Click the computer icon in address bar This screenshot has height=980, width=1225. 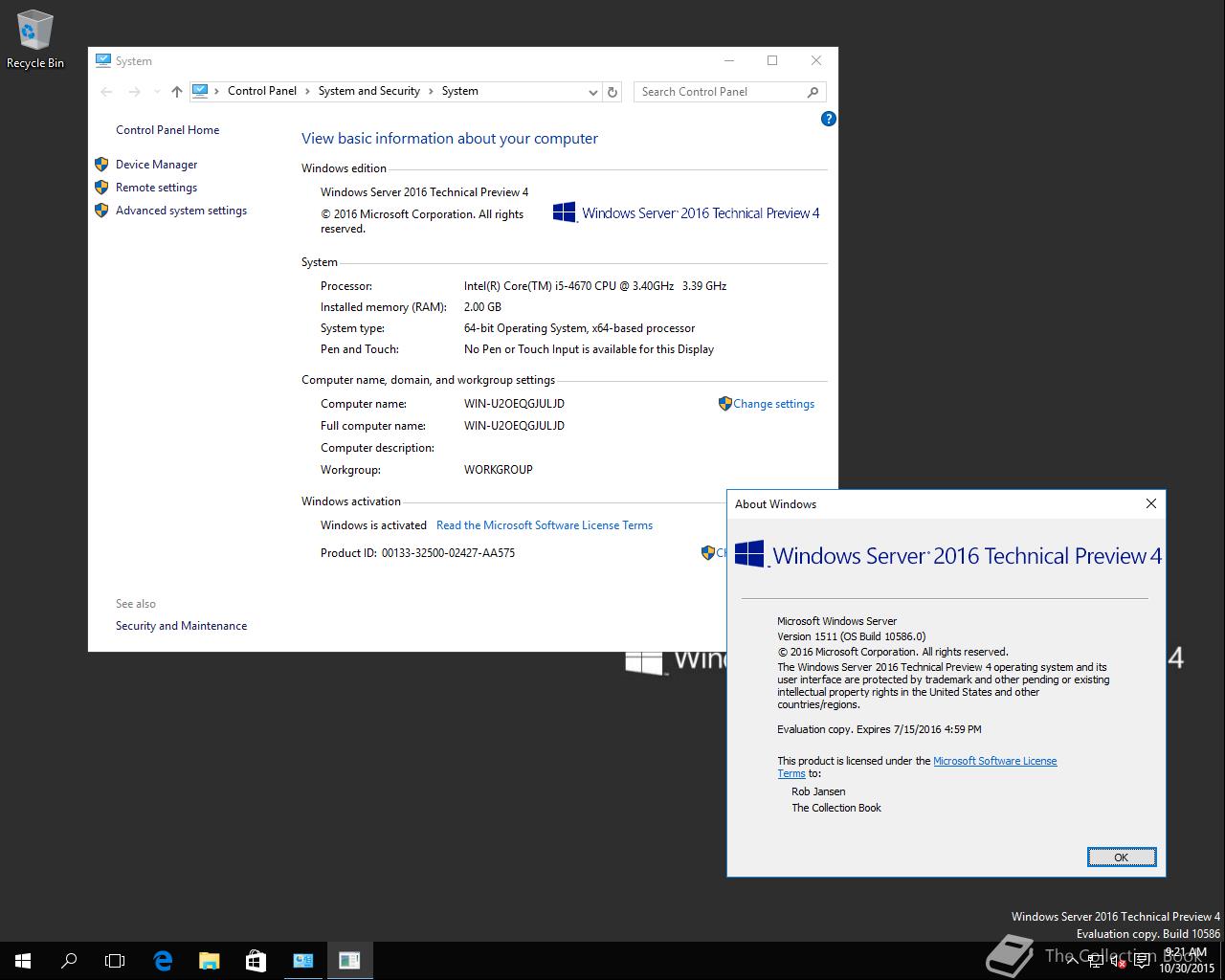click(200, 91)
